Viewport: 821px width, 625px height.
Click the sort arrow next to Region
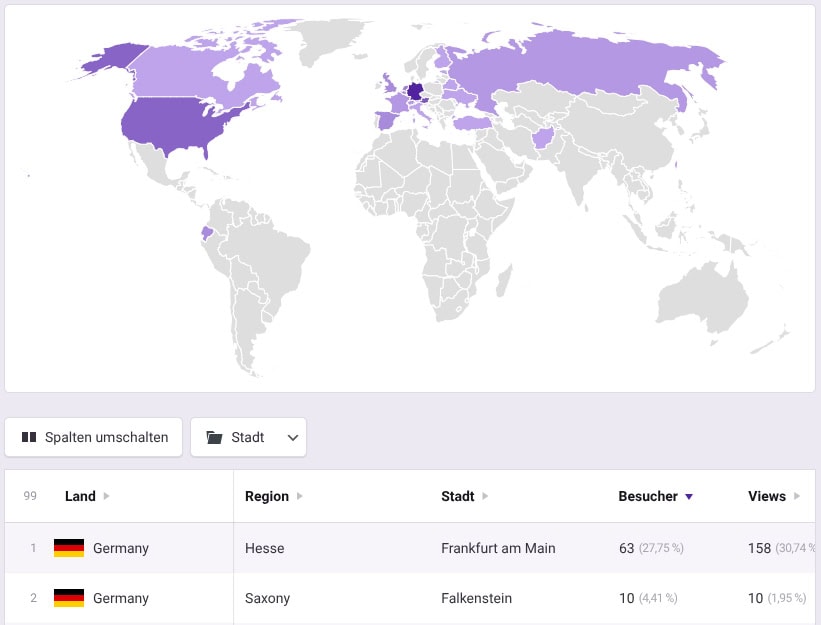pos(300,497)
